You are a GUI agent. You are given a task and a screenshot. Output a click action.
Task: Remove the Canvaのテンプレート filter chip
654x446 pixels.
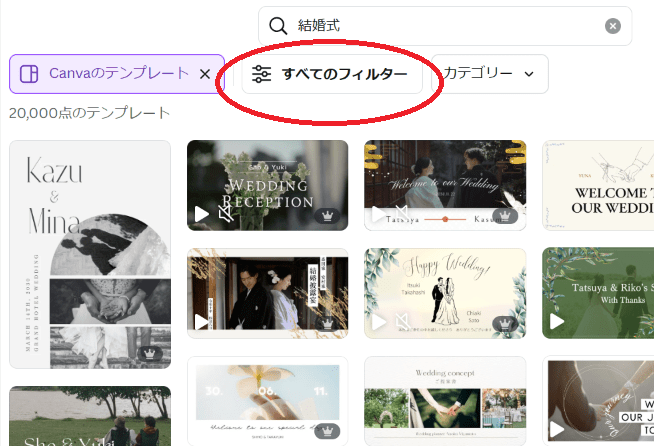click(x=205, y=74)
